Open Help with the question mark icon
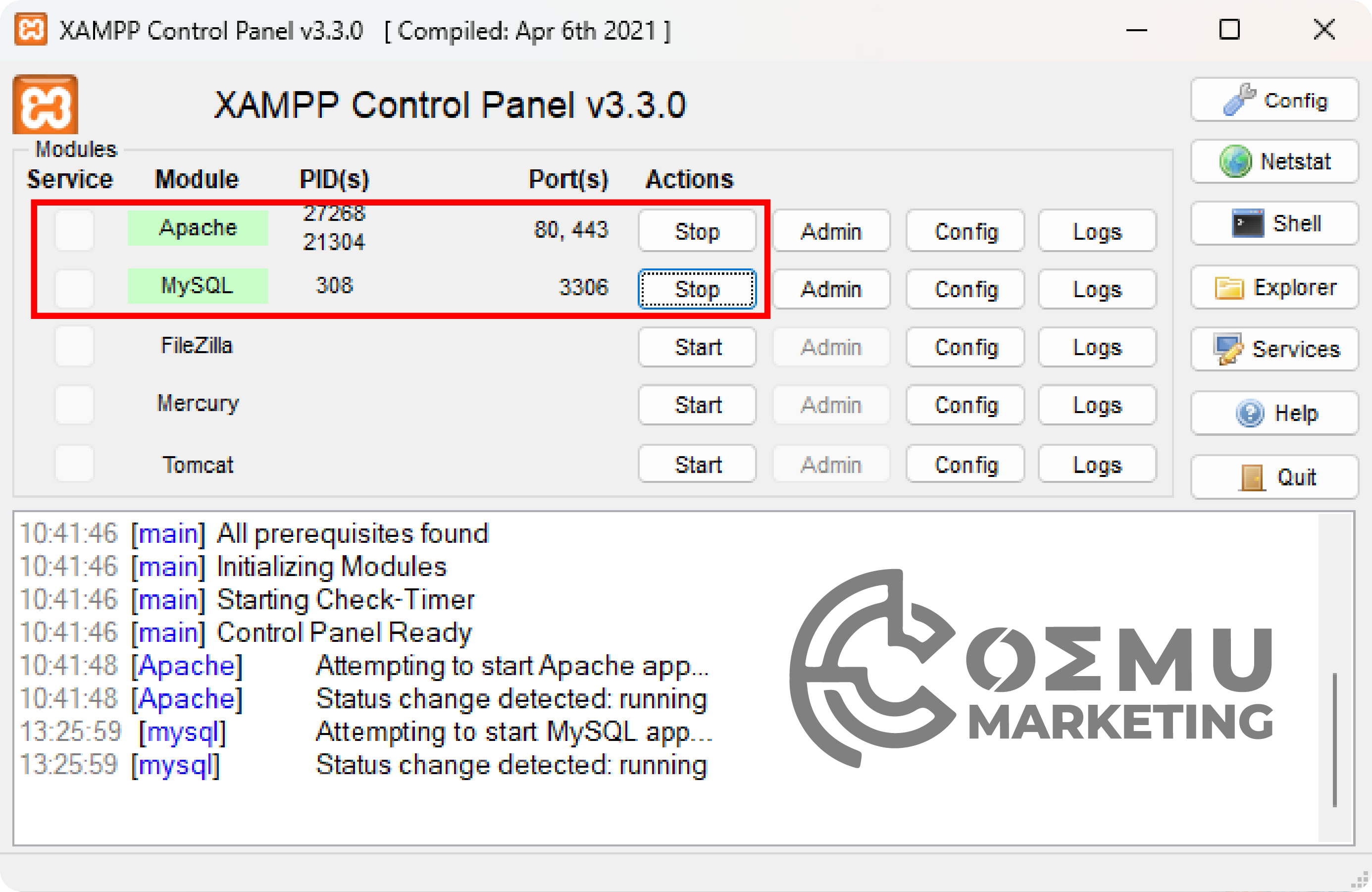 tap(1274, 413)
